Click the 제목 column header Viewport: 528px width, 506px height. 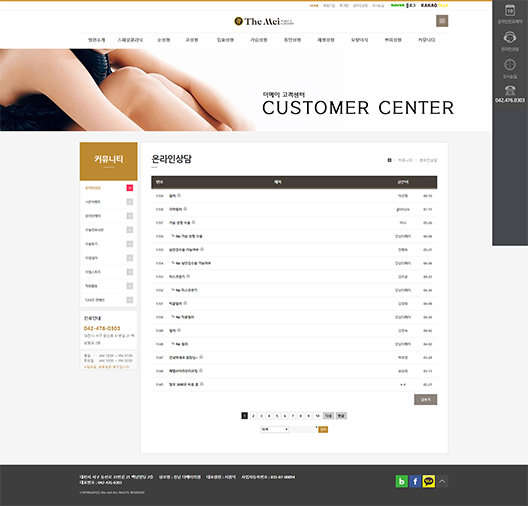coord(277,182)
